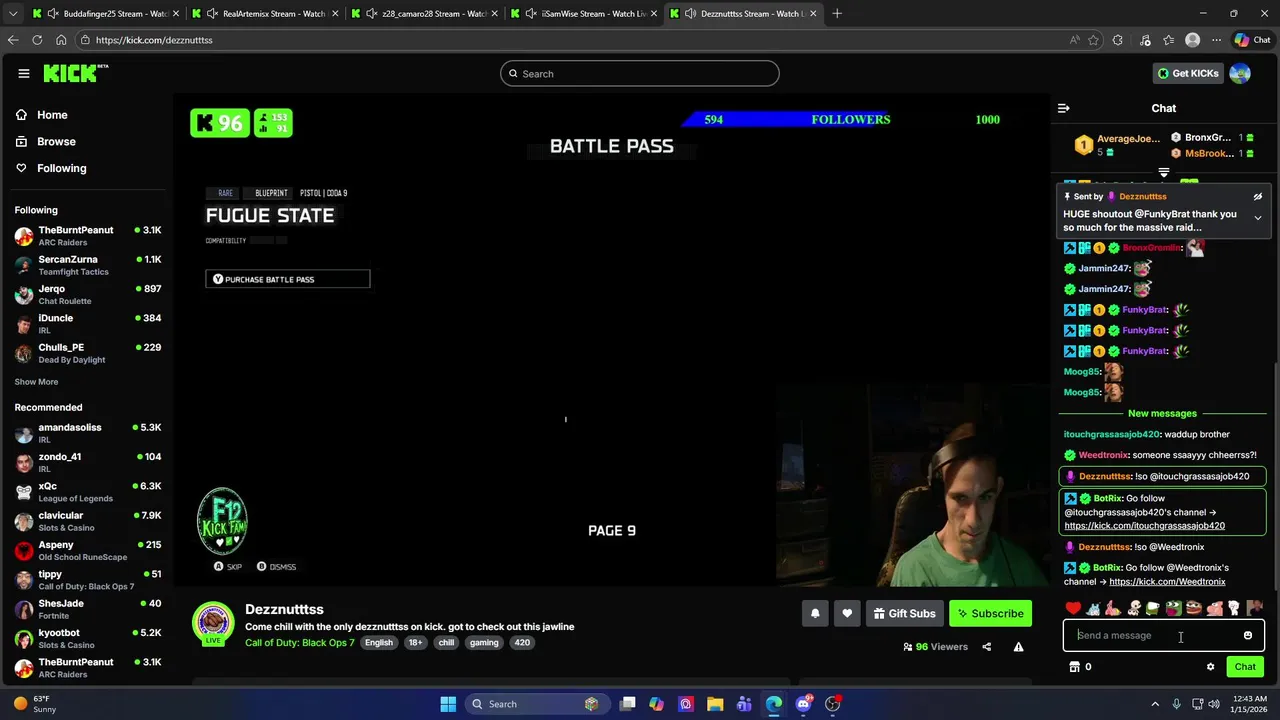Send message with Chat button
The width and height of the screenshot is (1280, 720).
coord(1245,667)
